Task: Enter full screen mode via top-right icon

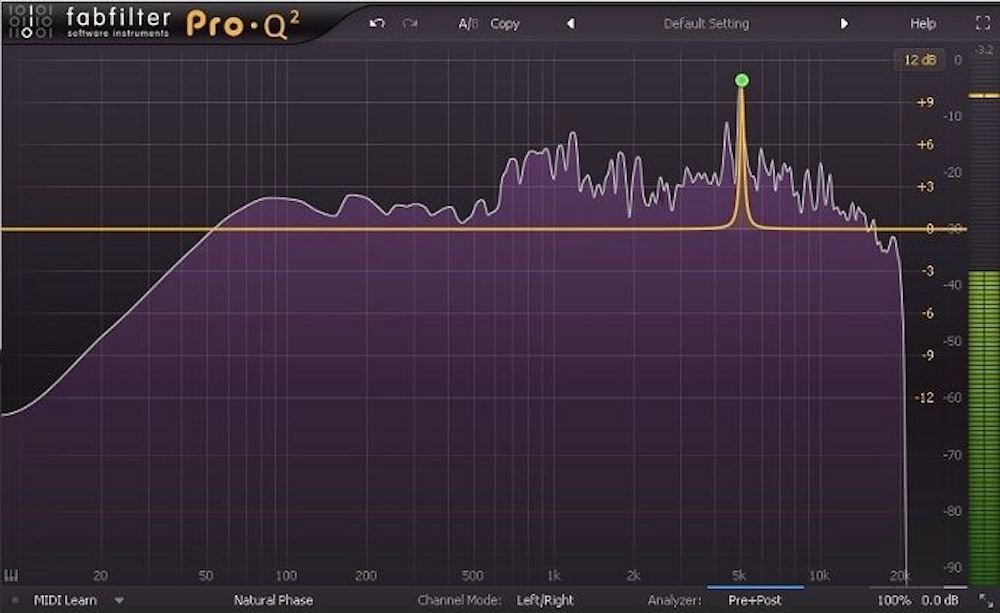Action: coord(981,23)
